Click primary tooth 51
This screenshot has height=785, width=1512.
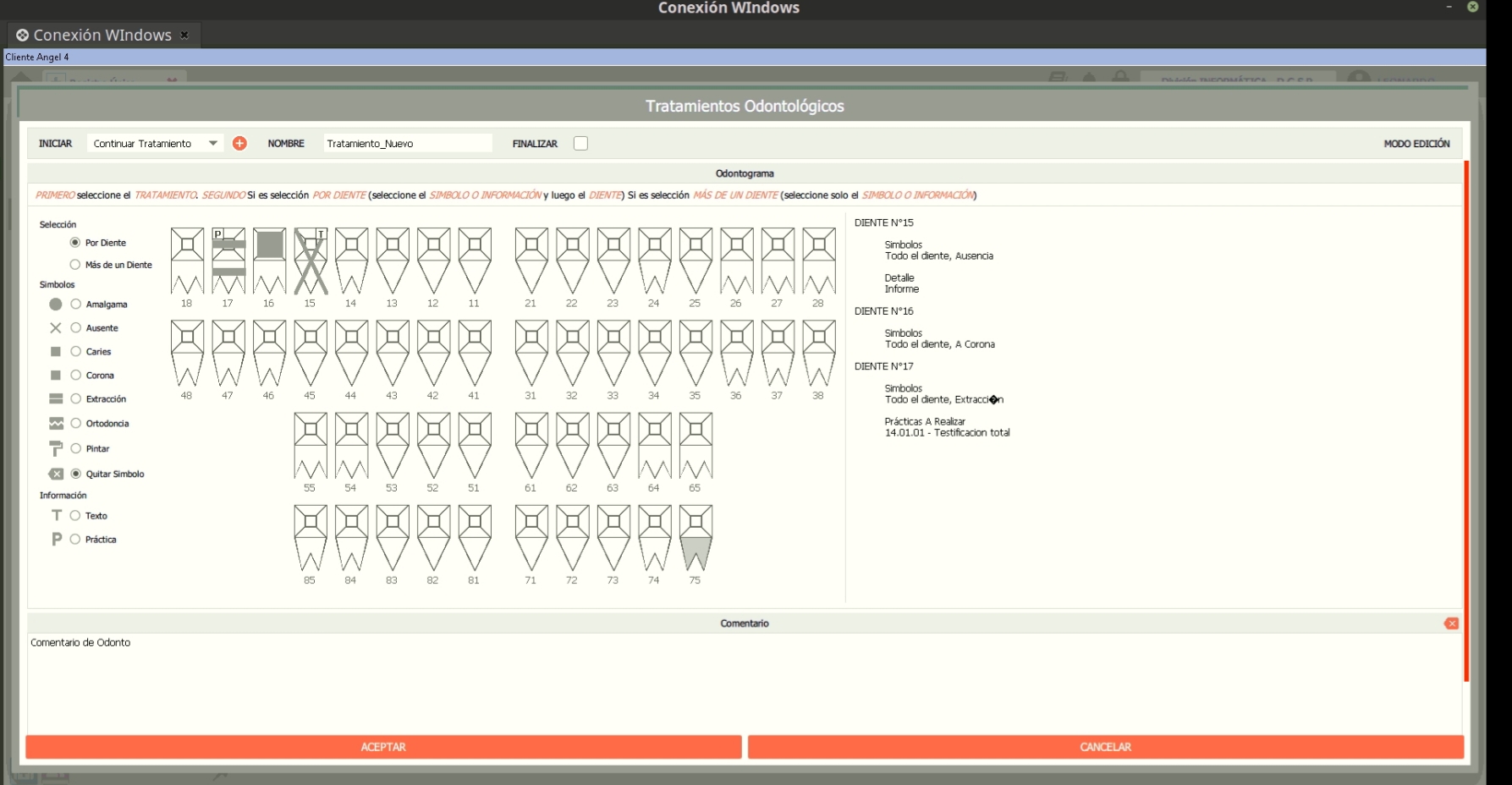(475, 446)
